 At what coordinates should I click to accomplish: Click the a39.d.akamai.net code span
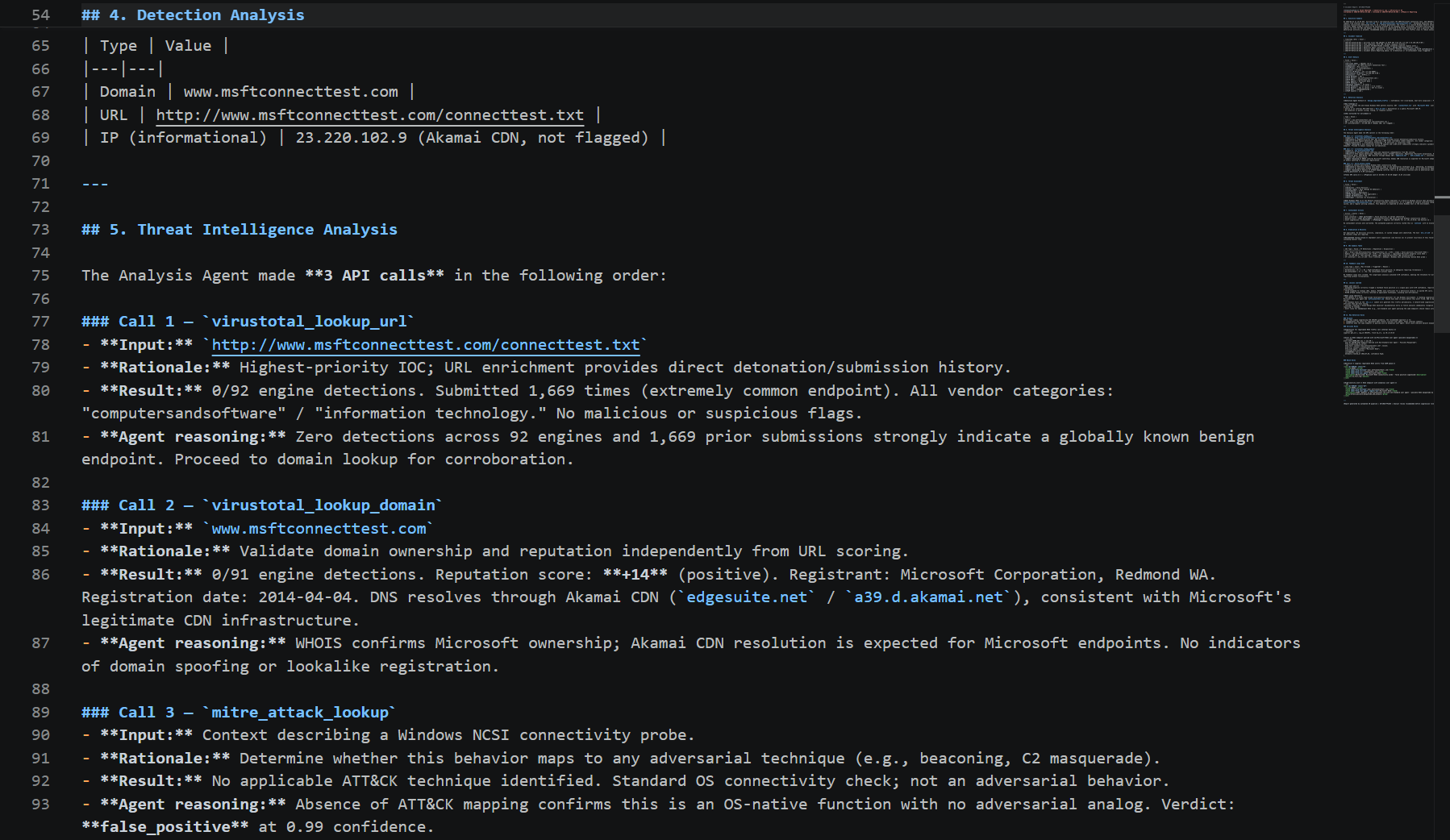(x=928, y=597)
